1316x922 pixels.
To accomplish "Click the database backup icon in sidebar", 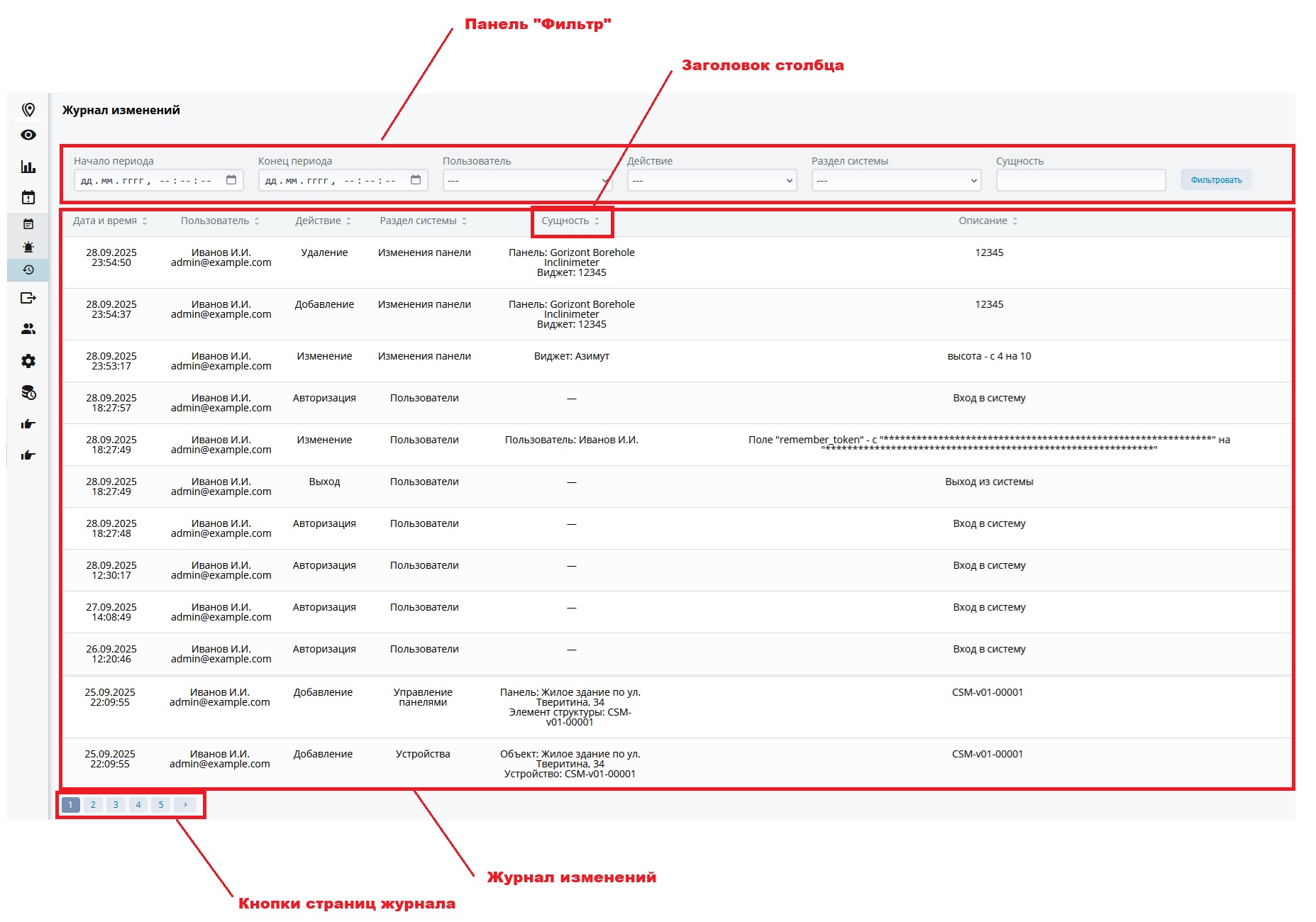I will click(28, 393).
